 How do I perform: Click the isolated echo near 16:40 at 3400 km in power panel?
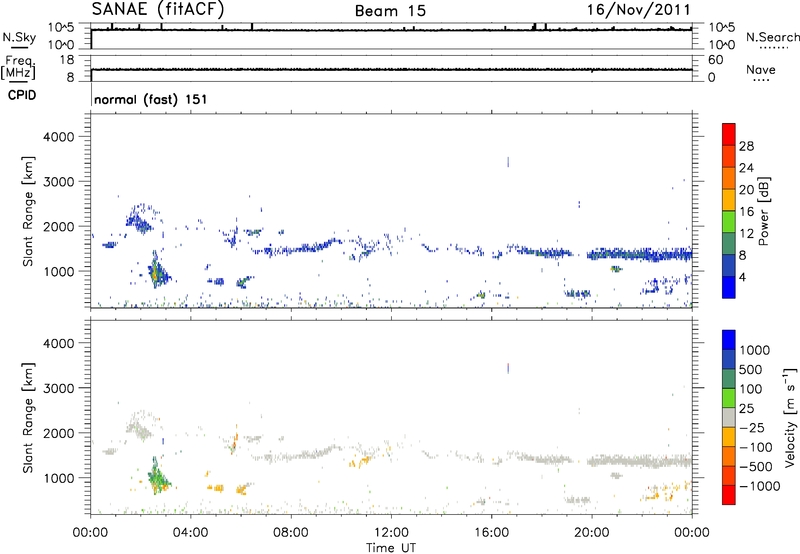pos(508,162)
